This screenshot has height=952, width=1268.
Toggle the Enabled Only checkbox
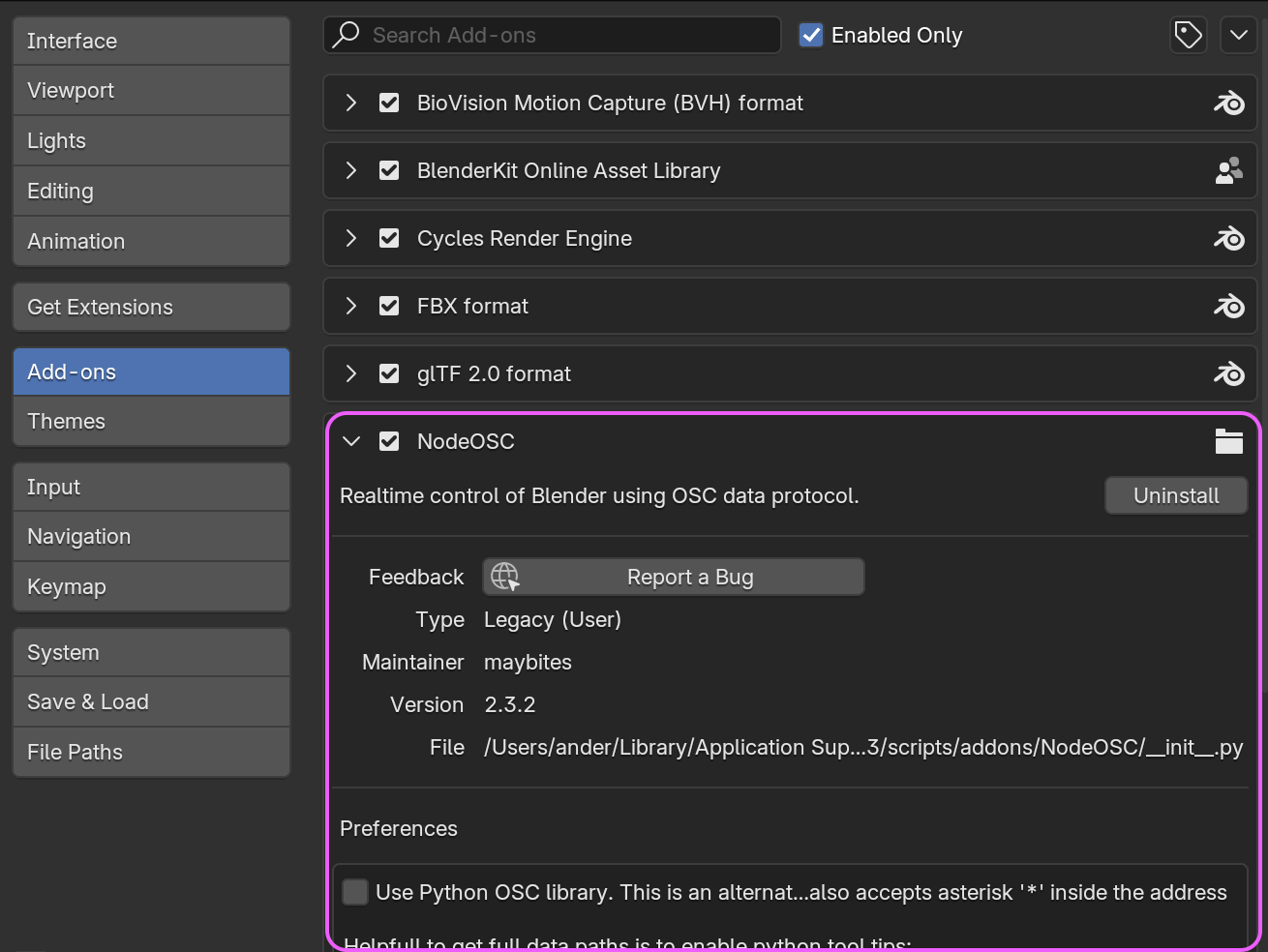point(811,35)
